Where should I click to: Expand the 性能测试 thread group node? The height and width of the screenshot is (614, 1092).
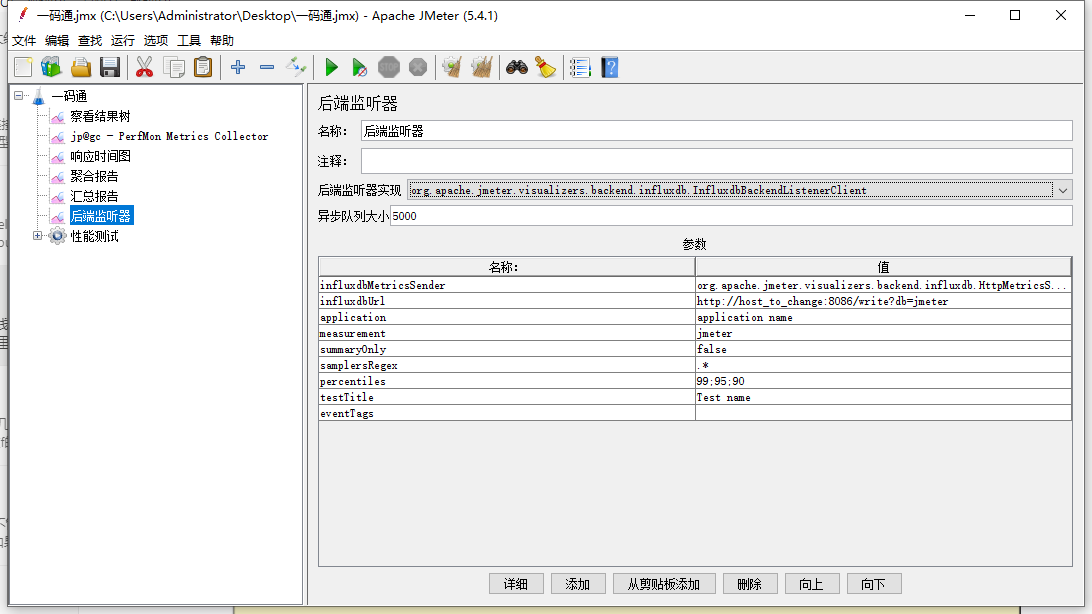point(38,236)
